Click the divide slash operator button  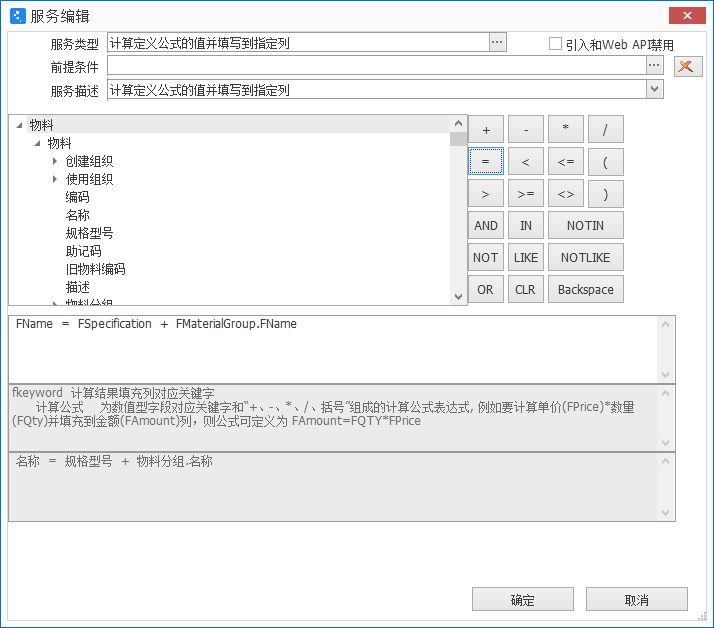tap(606, 130)
